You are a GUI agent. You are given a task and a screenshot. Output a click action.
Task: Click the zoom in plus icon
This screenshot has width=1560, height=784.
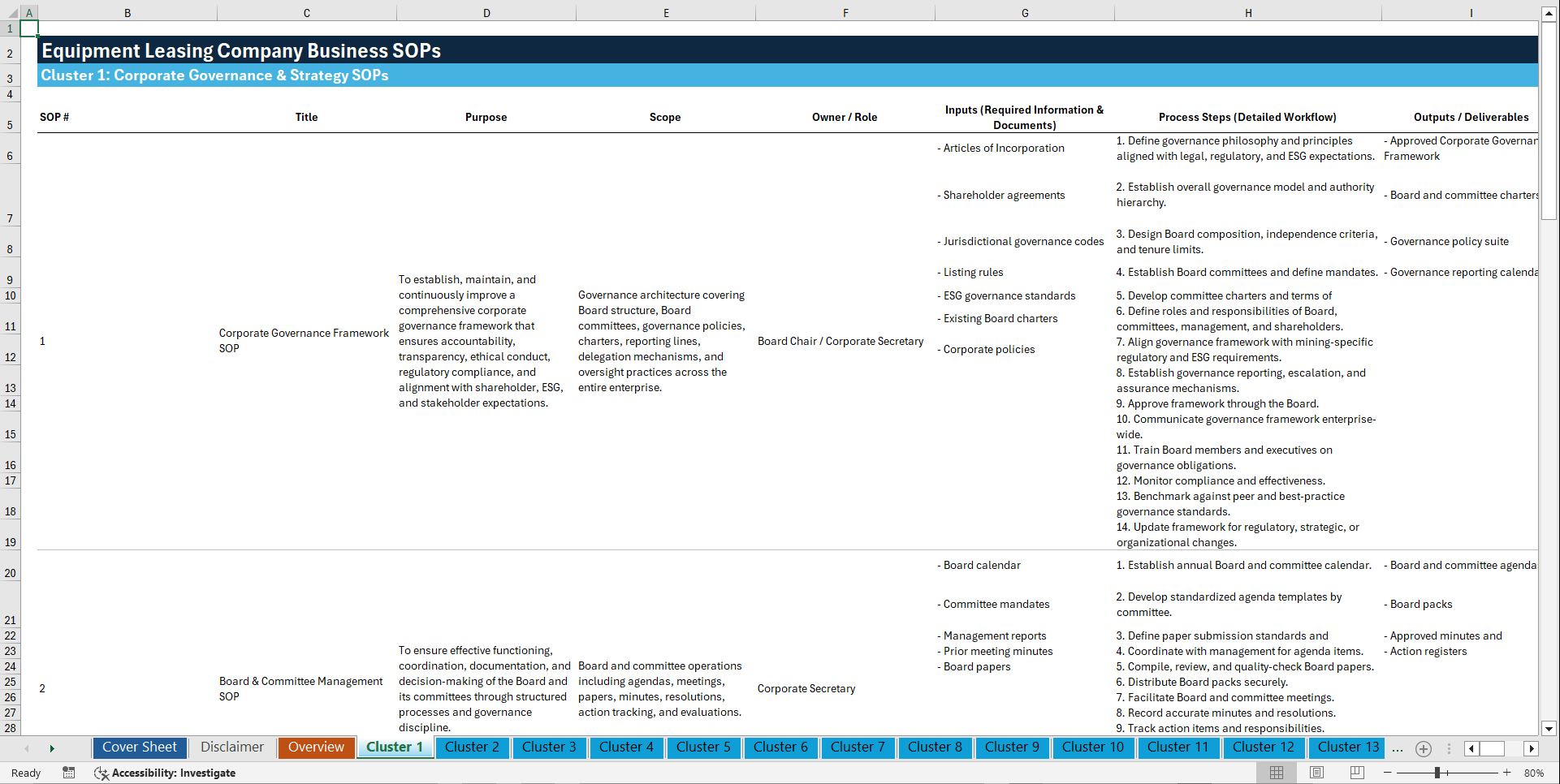(x=1508, y=773)
